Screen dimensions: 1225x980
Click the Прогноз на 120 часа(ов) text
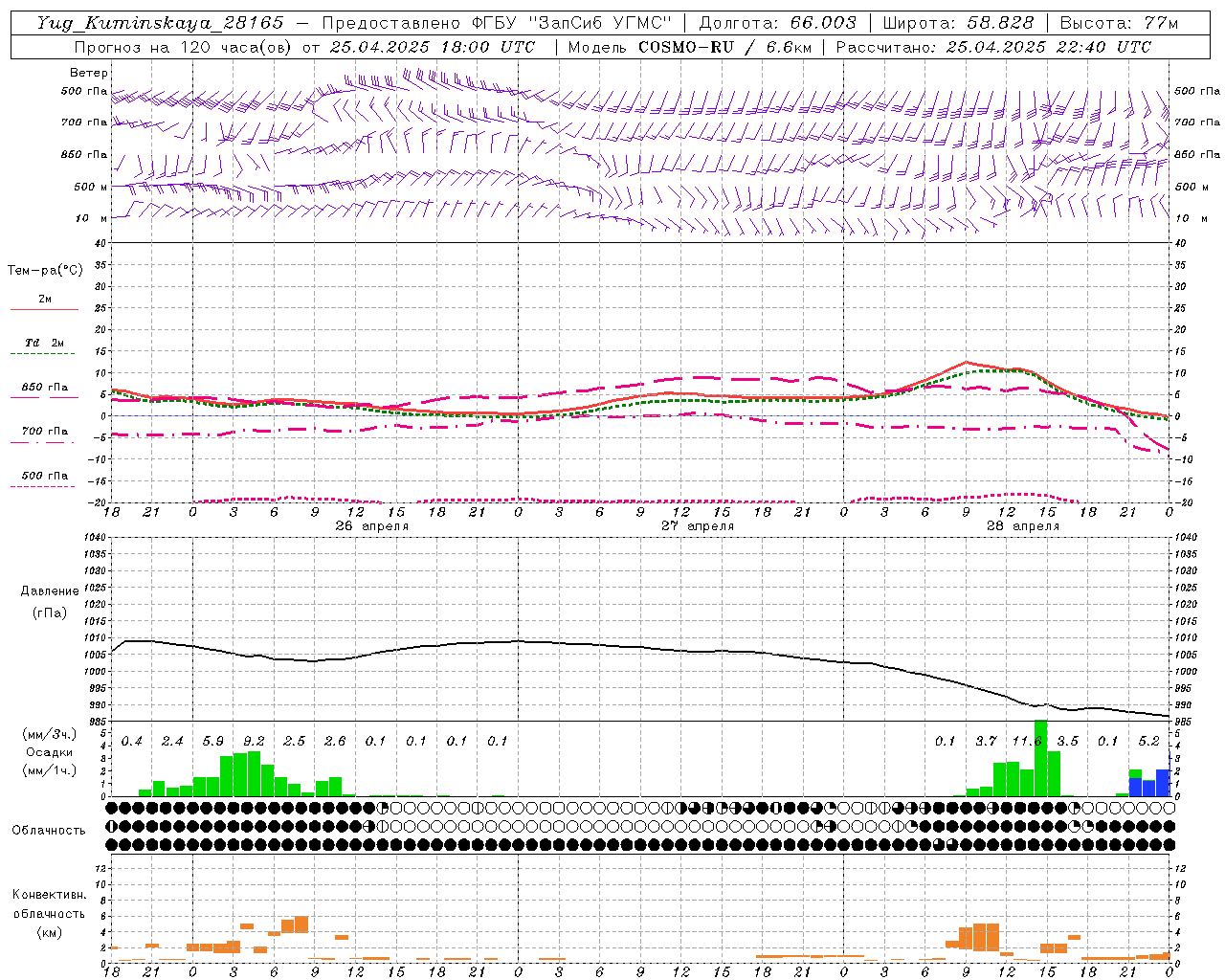(x=185, y=47)
